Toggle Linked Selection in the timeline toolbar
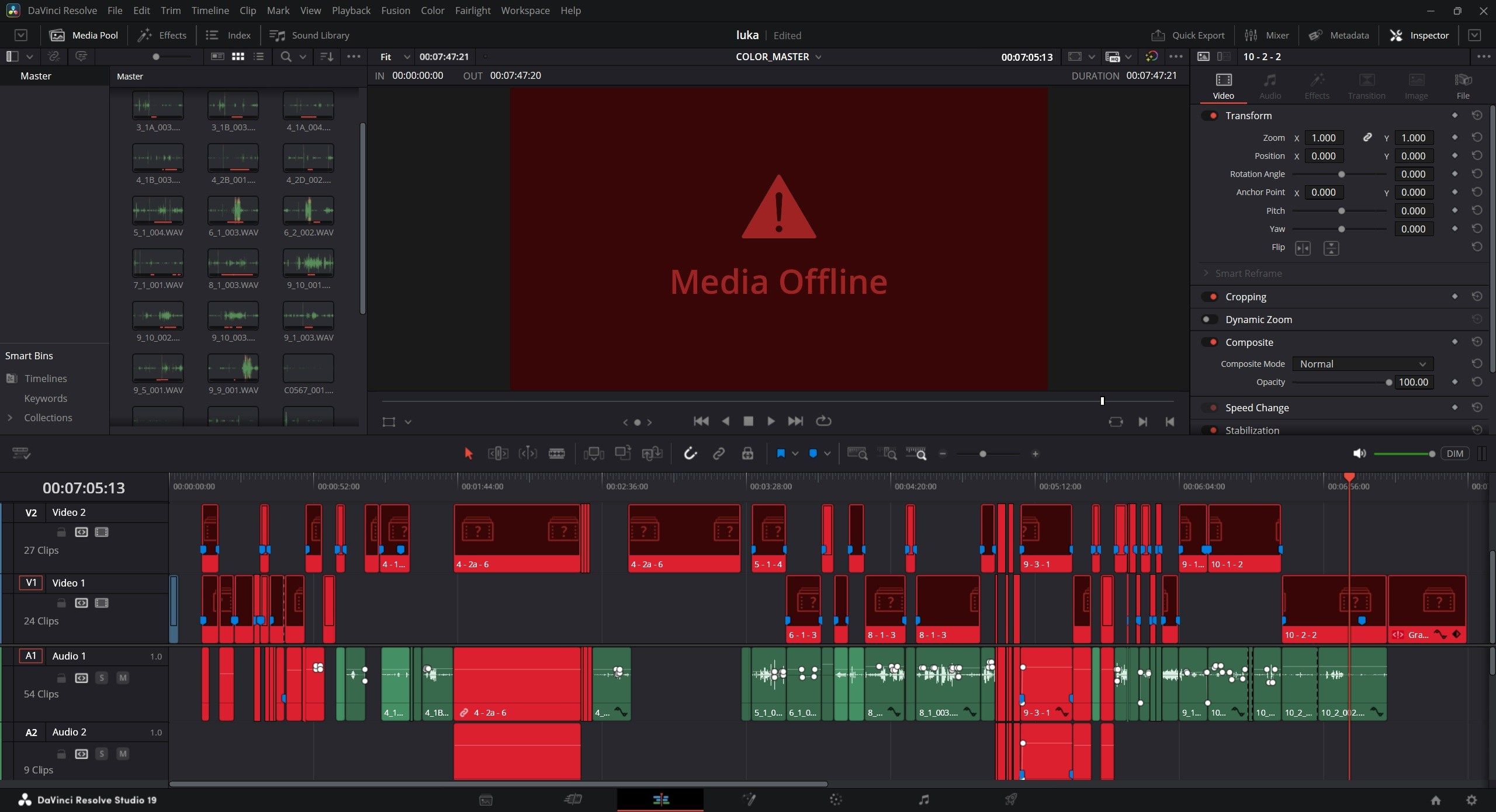Image resolution: width=1496 pixels, height=812 pixels. [x=718, y=453]
